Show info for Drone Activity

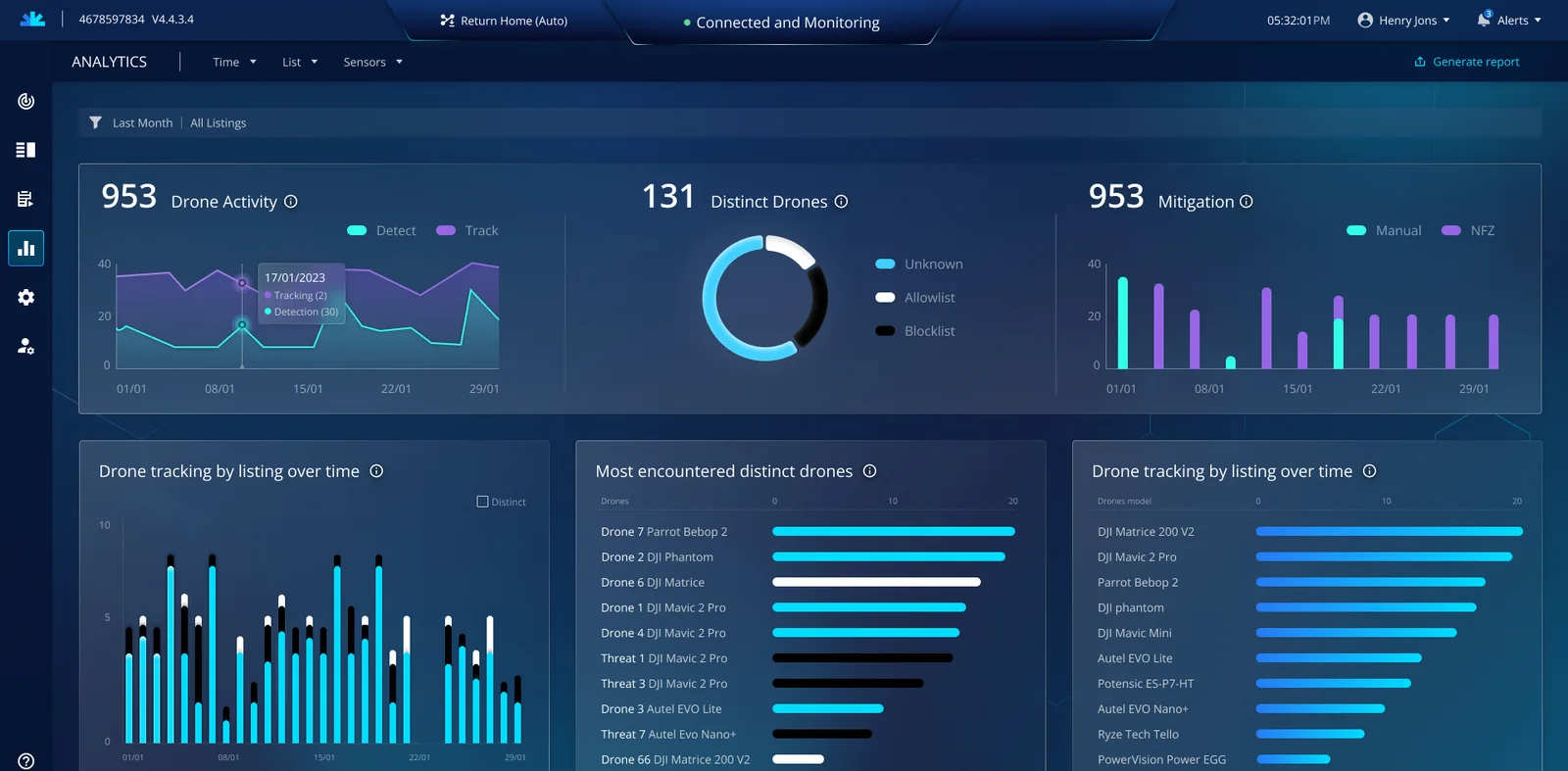coord(291,201)
